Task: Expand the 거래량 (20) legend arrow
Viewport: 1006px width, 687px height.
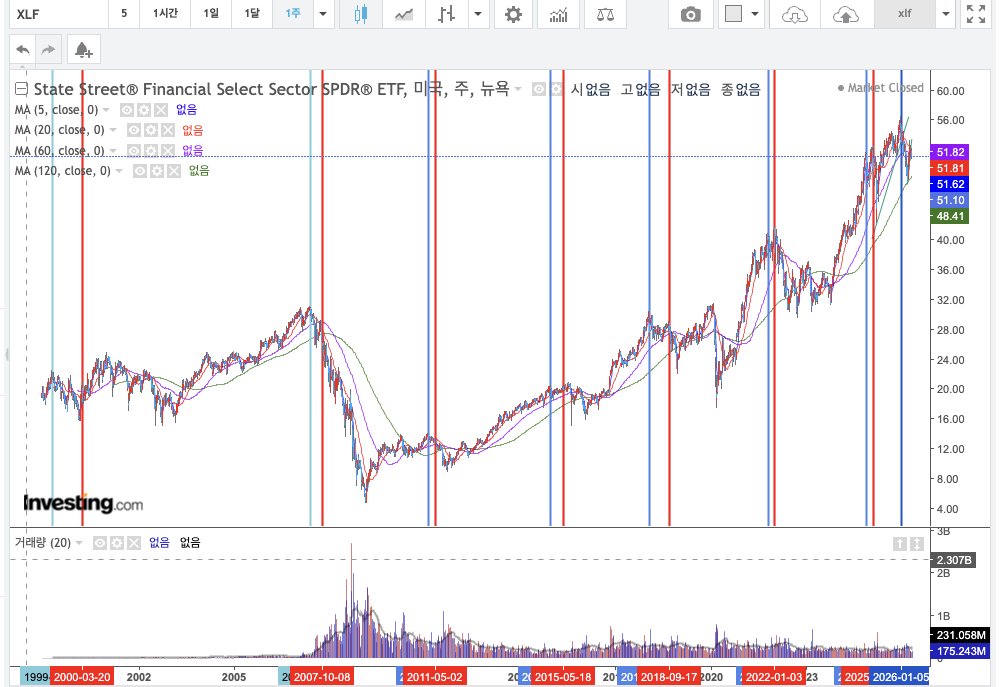Action: [79, 543]
